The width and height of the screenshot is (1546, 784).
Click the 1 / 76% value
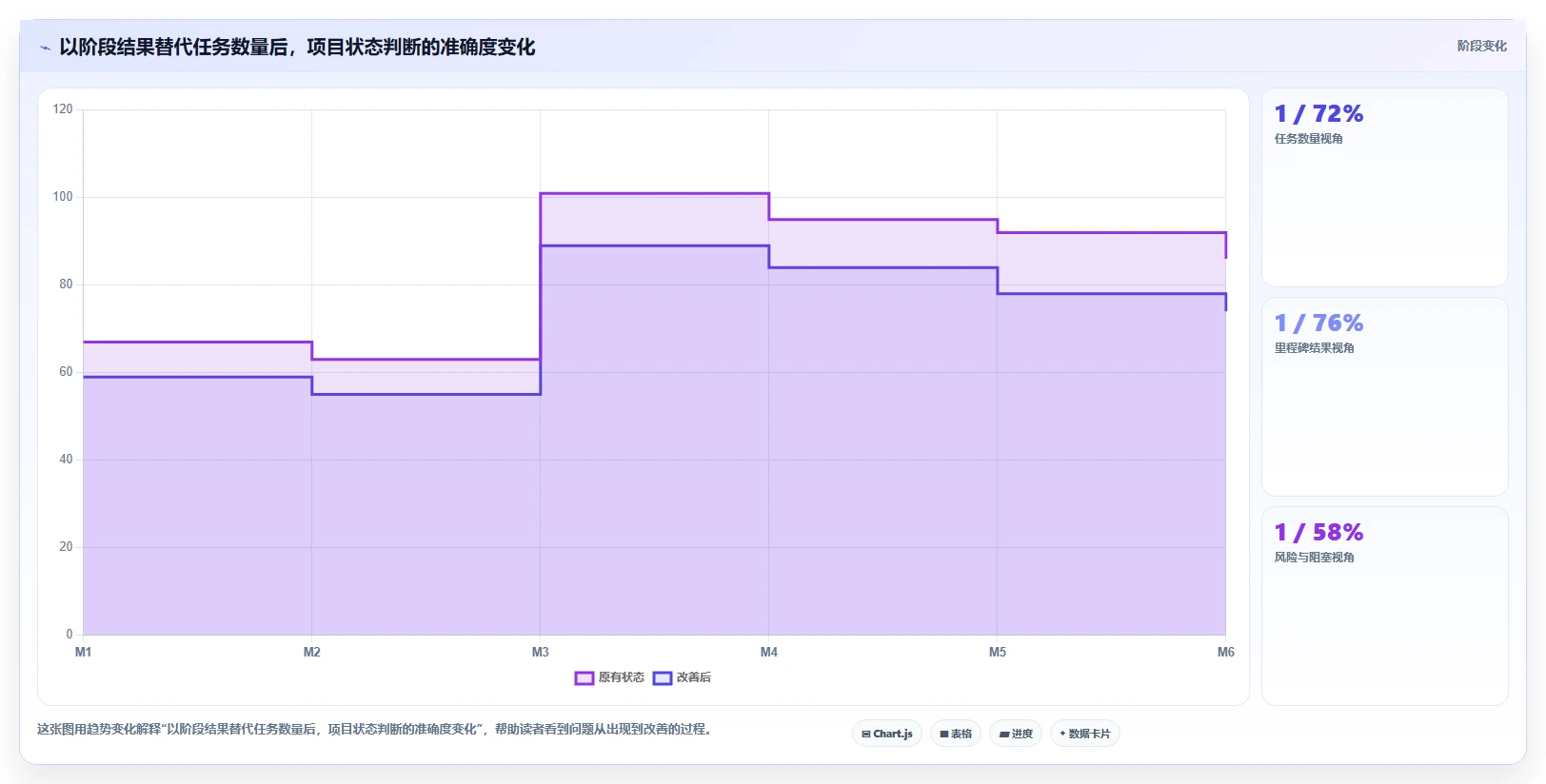pyautogui.click(x=1318, y=323)
